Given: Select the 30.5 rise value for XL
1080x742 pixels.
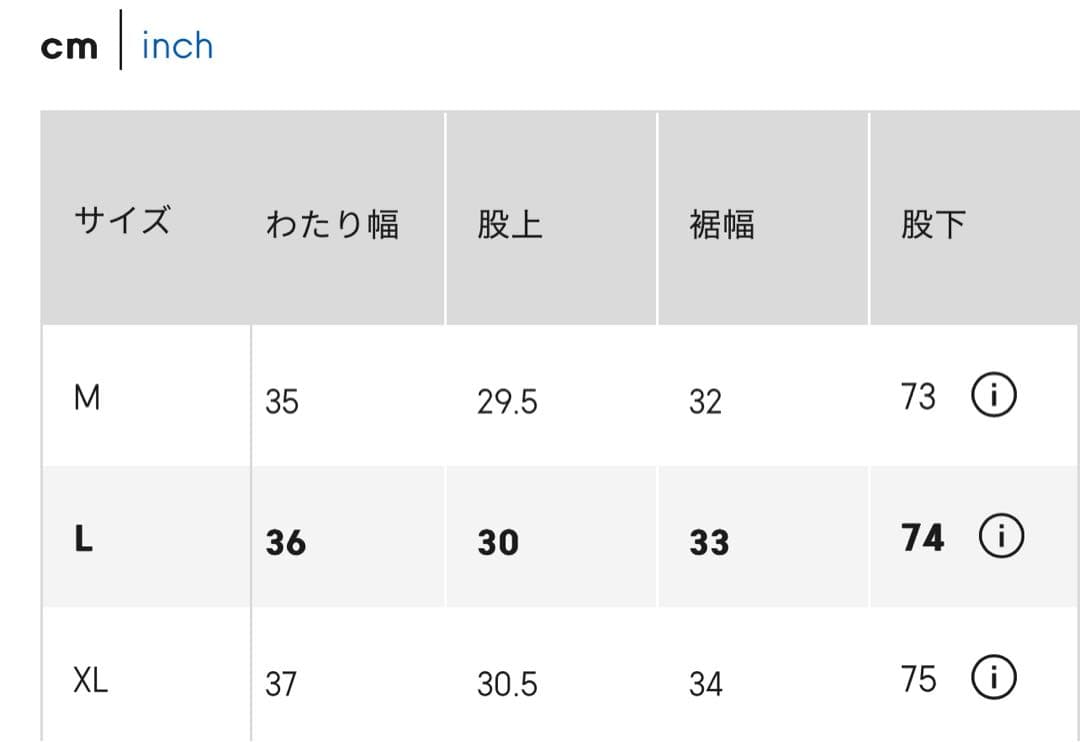Looking at the screenshot, I should [507, 685].
